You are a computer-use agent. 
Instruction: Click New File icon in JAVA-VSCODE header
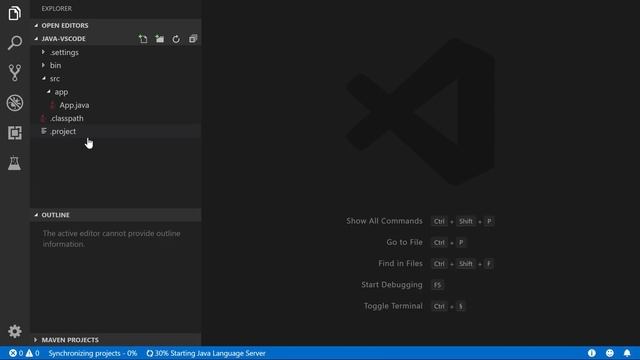(143, 39)
